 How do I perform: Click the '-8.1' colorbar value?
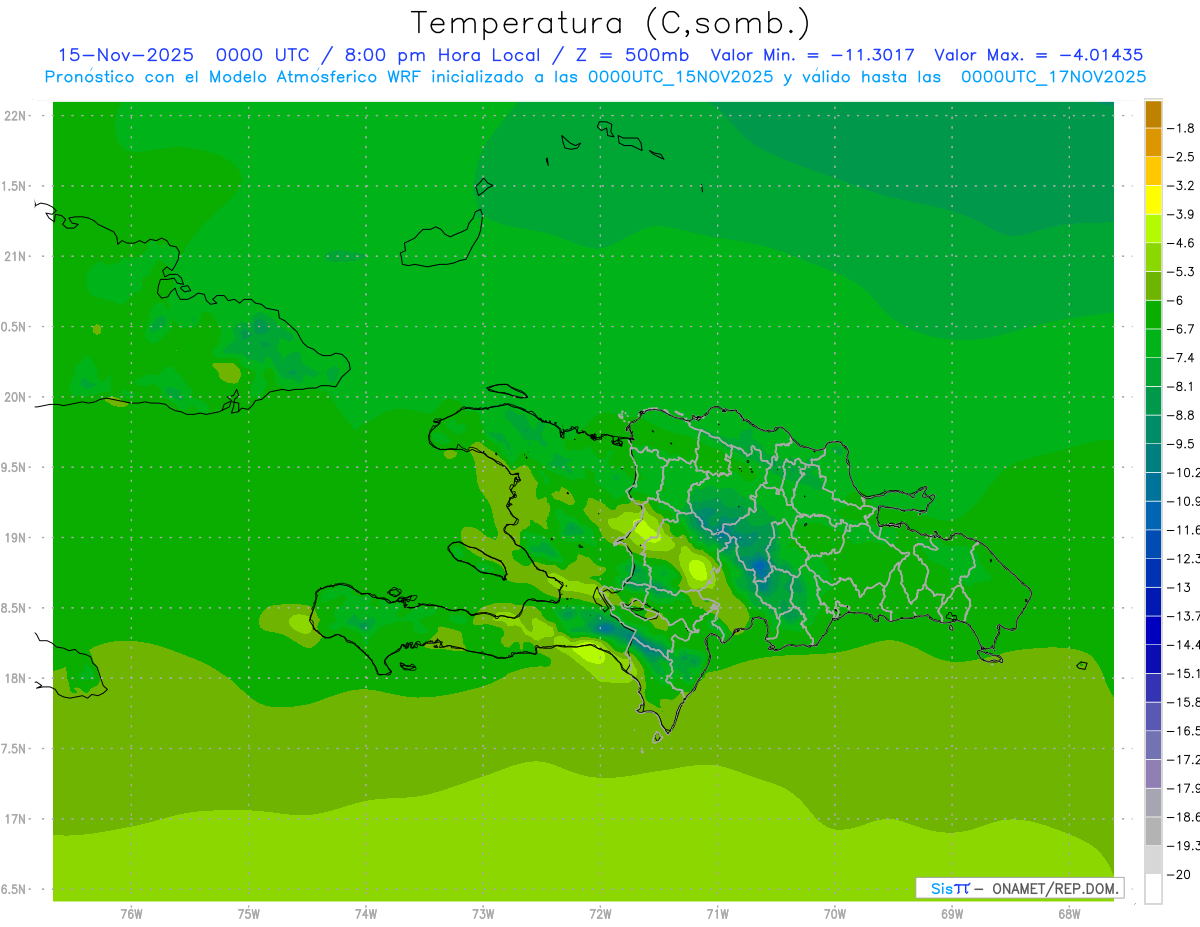1181,386
